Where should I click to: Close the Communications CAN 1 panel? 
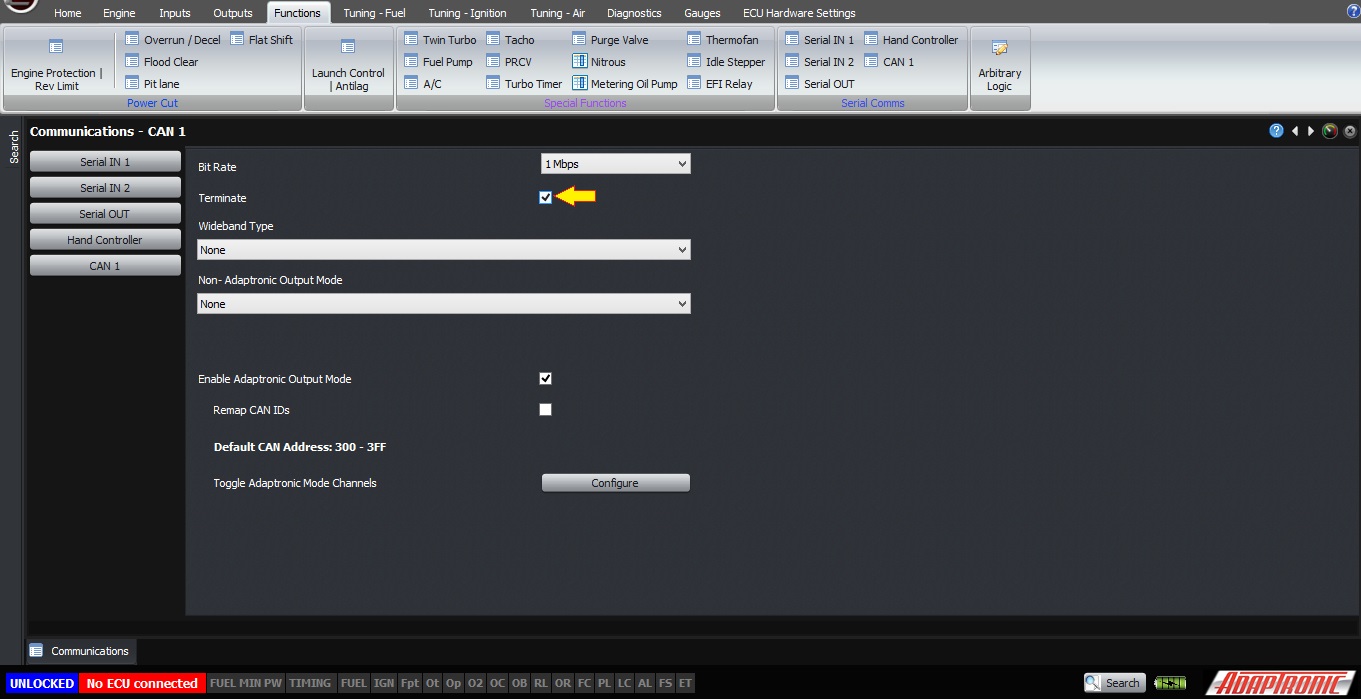coord(1350,131)
